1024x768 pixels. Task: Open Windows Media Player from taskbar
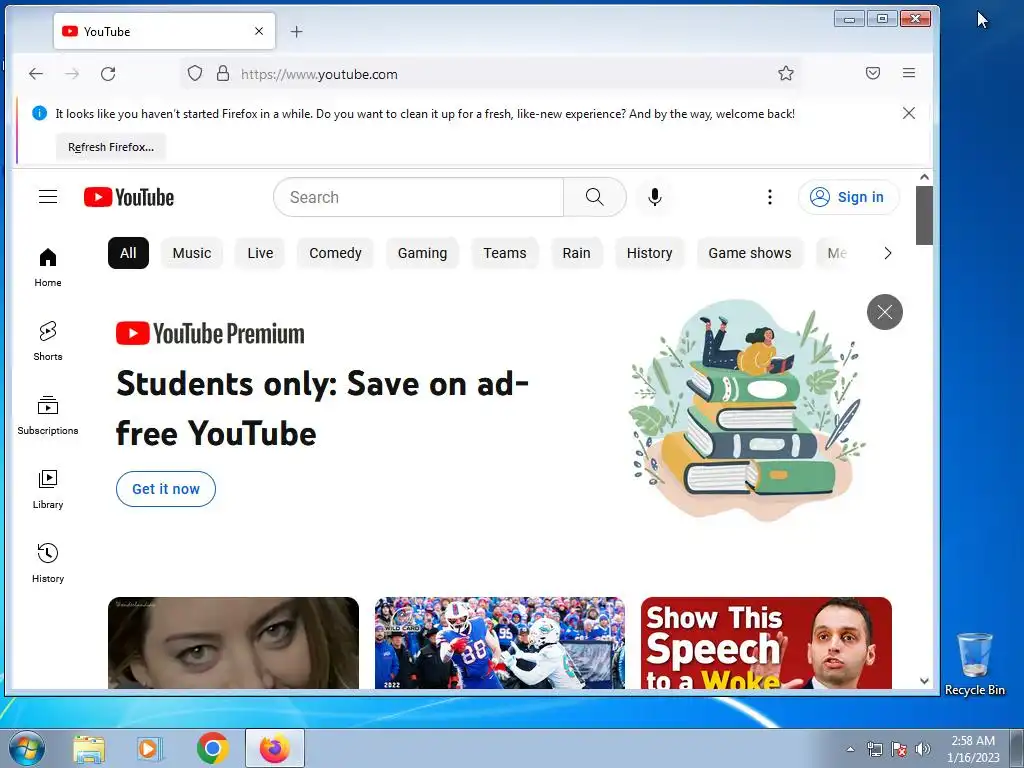tap(150, 749)
